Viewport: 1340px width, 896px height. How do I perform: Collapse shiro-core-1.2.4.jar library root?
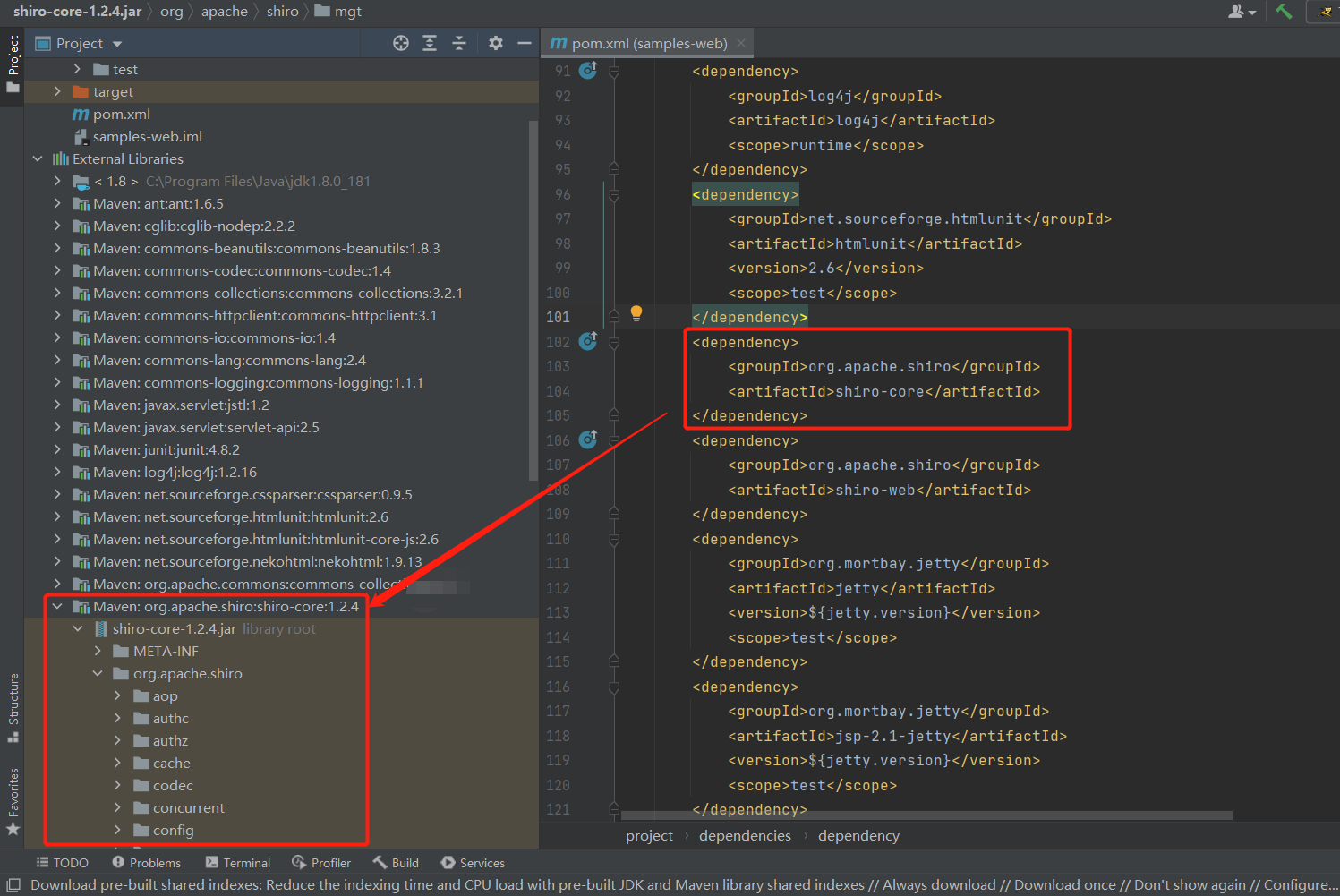[78, 628]
